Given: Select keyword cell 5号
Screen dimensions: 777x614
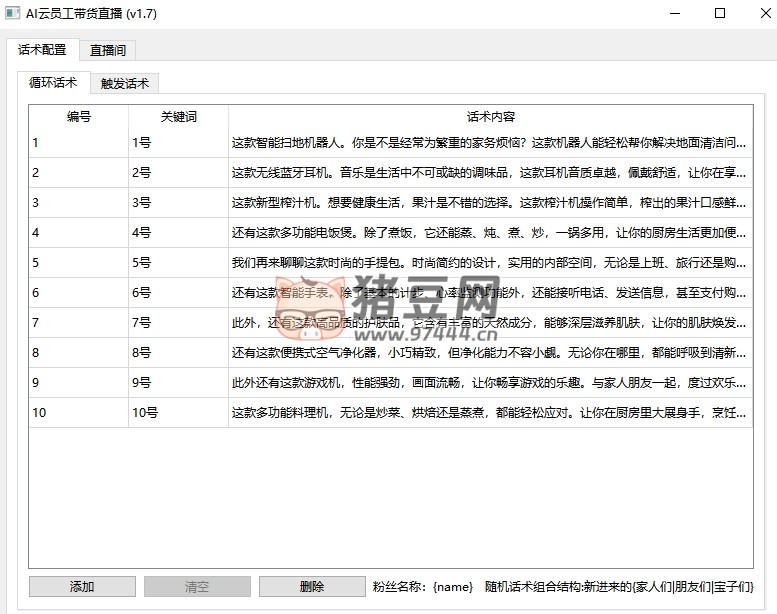Looking at the screenshot, I should (x=178, y=263).
